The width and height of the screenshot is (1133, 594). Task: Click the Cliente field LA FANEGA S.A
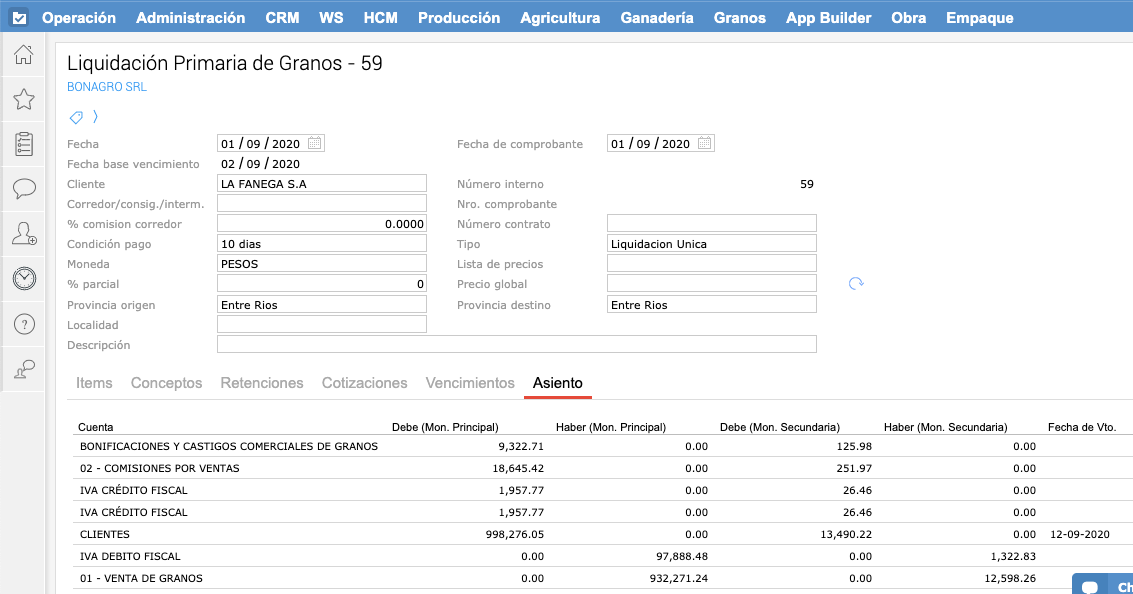pyautogui.click(x=321, y=184)
